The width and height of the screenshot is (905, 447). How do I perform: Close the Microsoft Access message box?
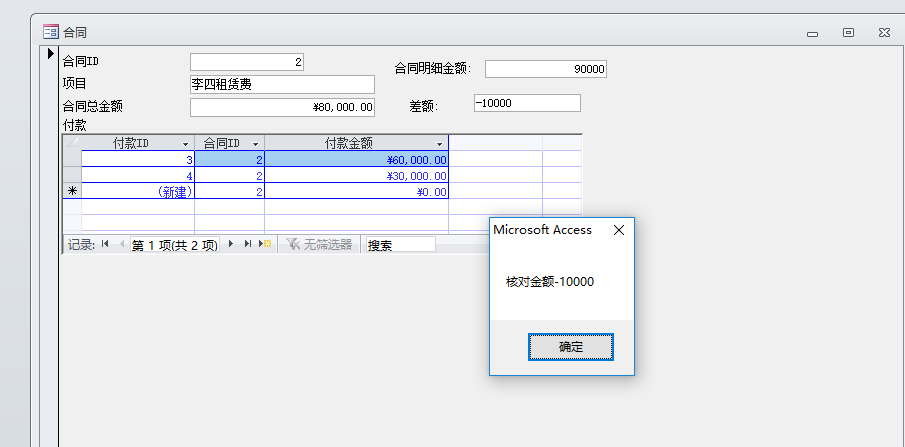point(619,230)
